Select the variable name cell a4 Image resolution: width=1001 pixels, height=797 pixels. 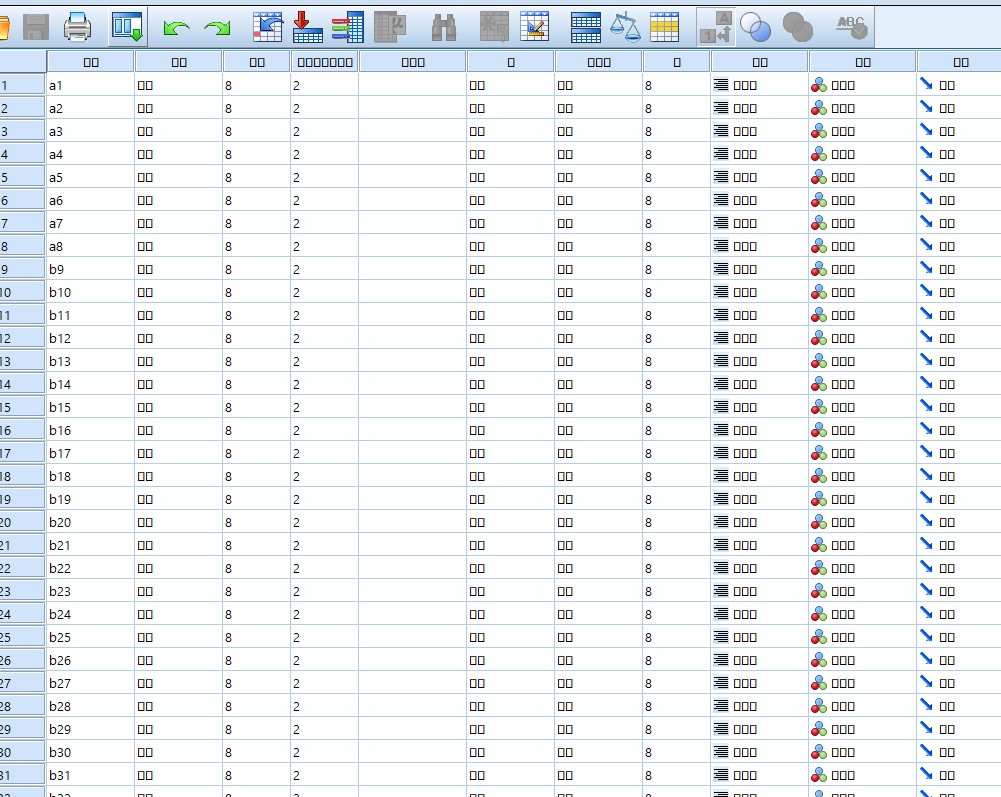point(90,155)
